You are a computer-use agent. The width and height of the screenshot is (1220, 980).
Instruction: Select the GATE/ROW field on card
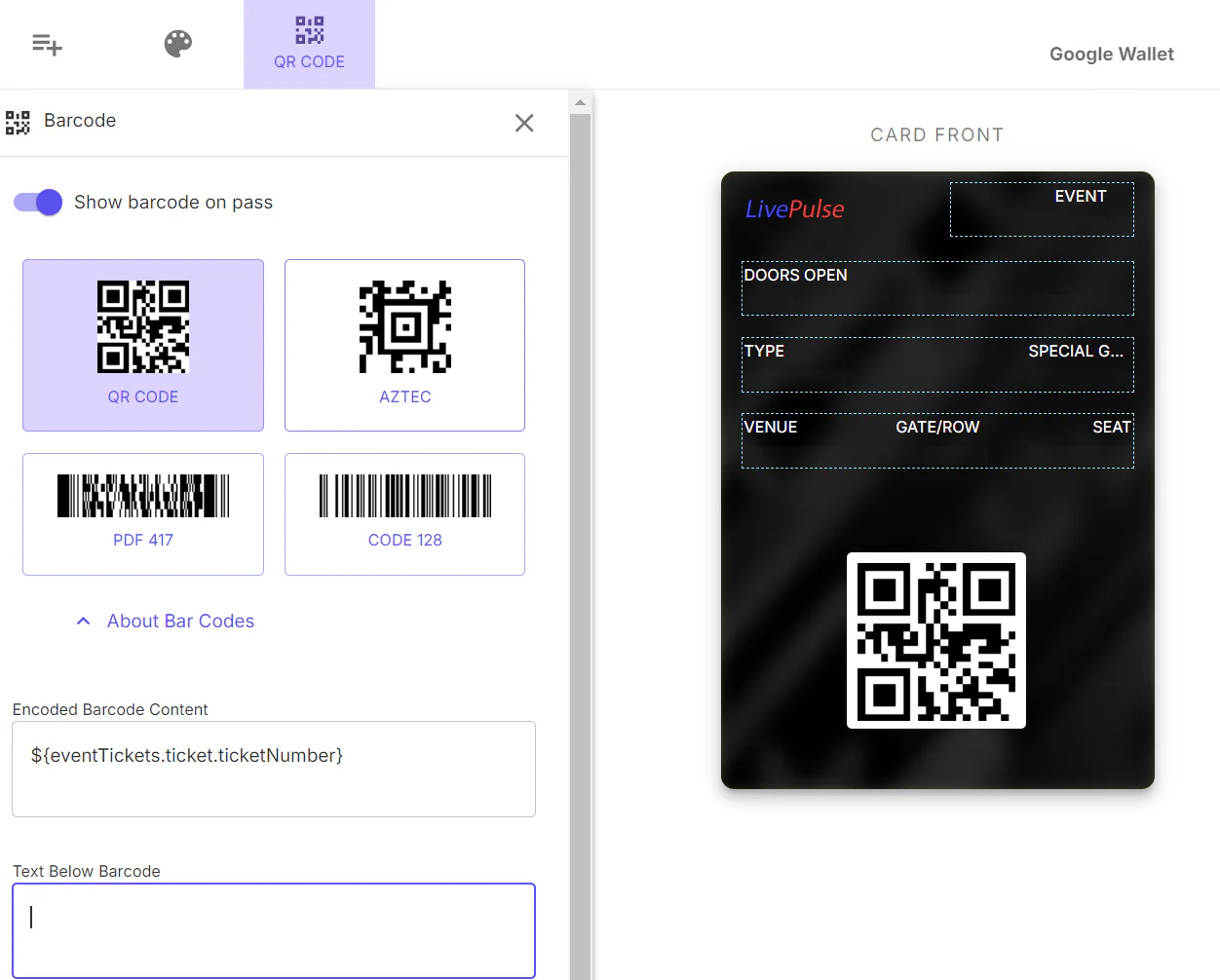tap(937, 427)
